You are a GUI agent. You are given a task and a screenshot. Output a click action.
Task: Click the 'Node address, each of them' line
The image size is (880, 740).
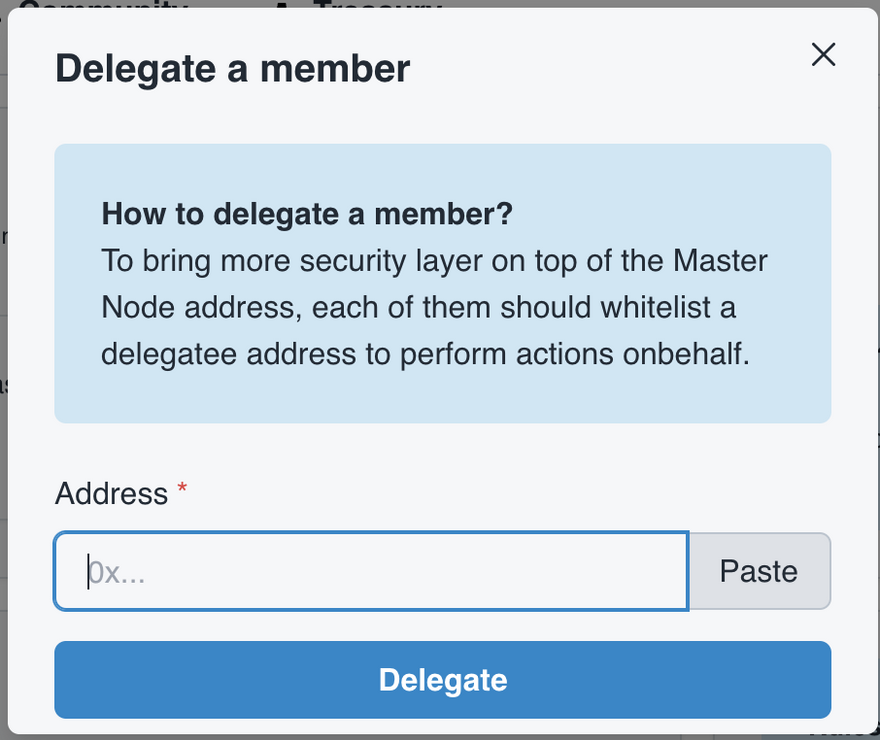[x=300, y=308]
